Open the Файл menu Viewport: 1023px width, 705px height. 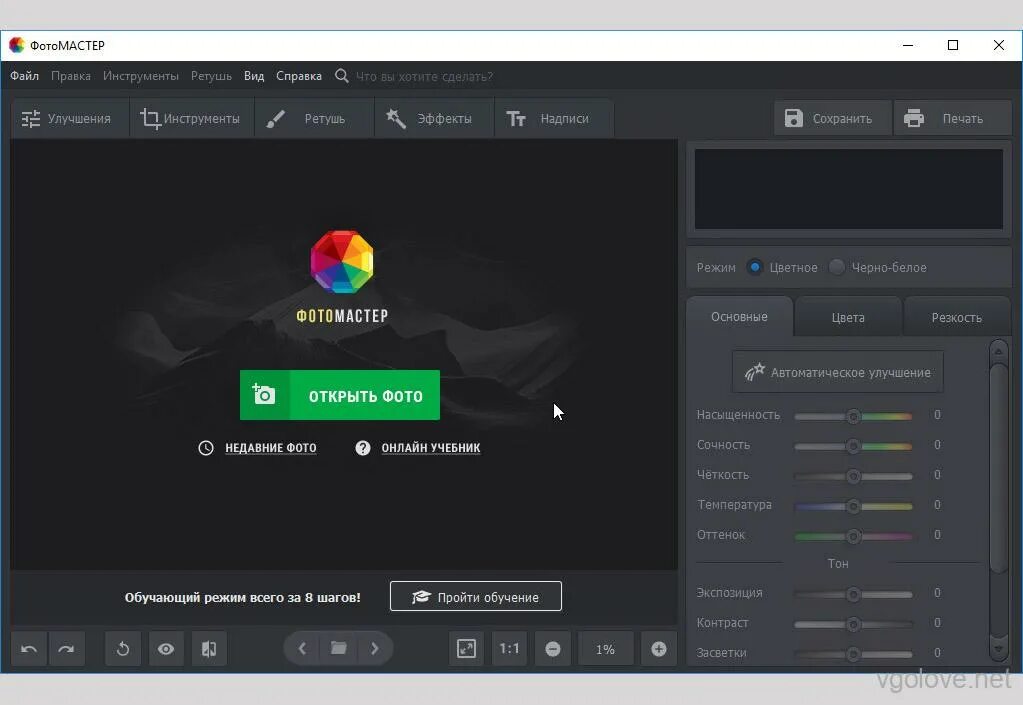tap(24, 76)
